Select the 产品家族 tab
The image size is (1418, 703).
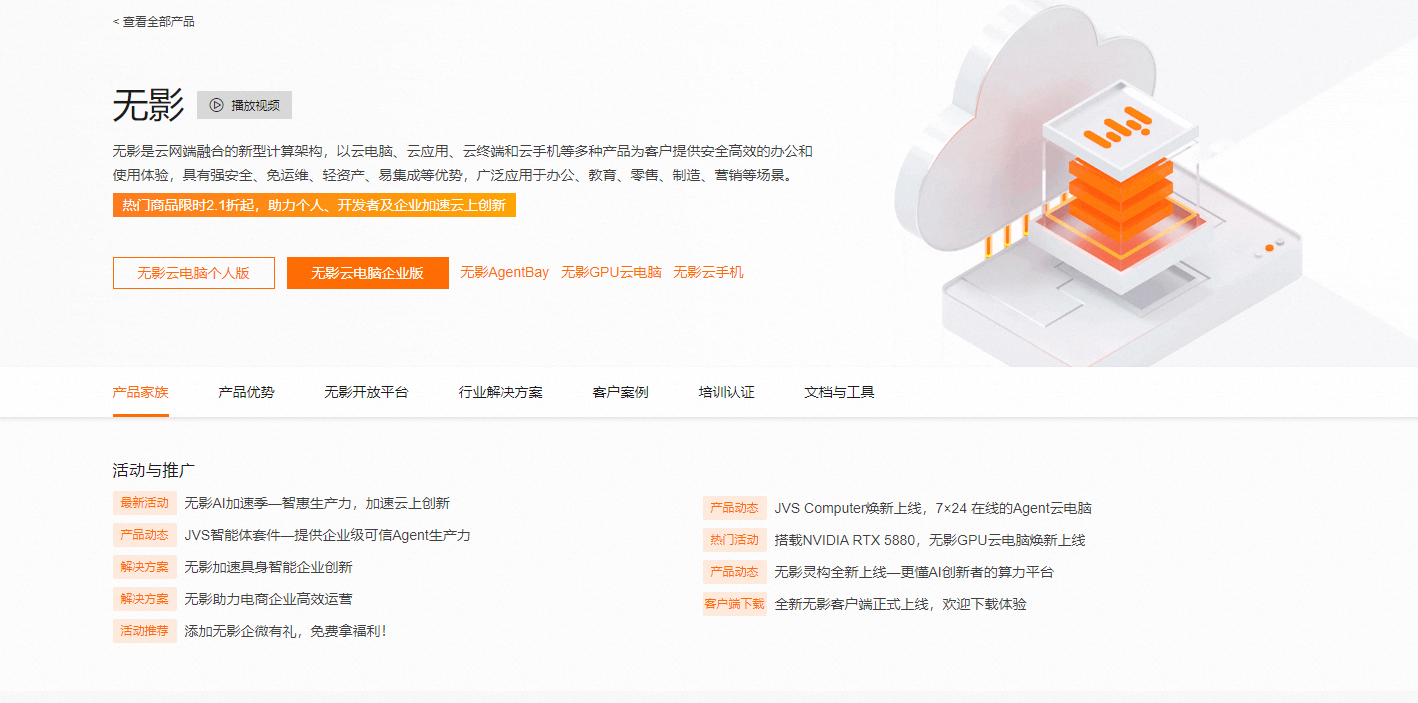tap(141, 392)
